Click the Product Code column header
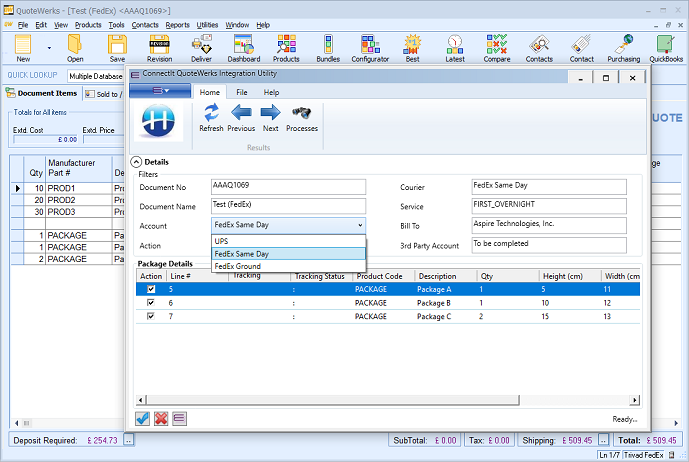The image size is (689, 462). [380, 276]
